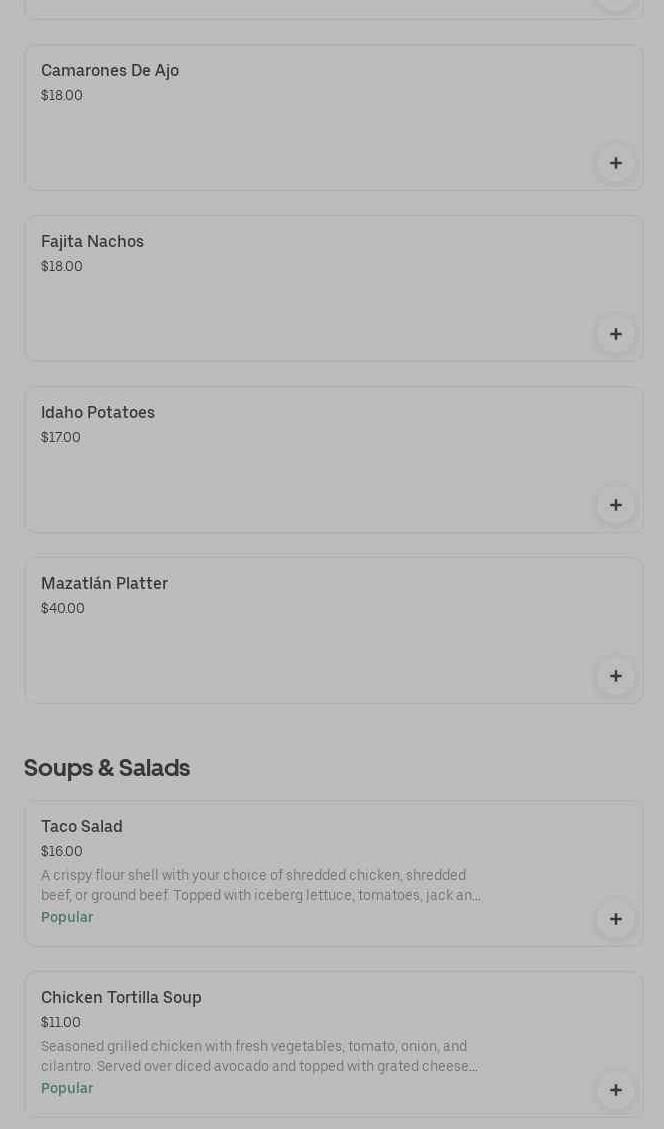Click the $11.00 Chicken Tortilla Soup price
This screenshot has height=1129, width=664.
click(61, 1022)
